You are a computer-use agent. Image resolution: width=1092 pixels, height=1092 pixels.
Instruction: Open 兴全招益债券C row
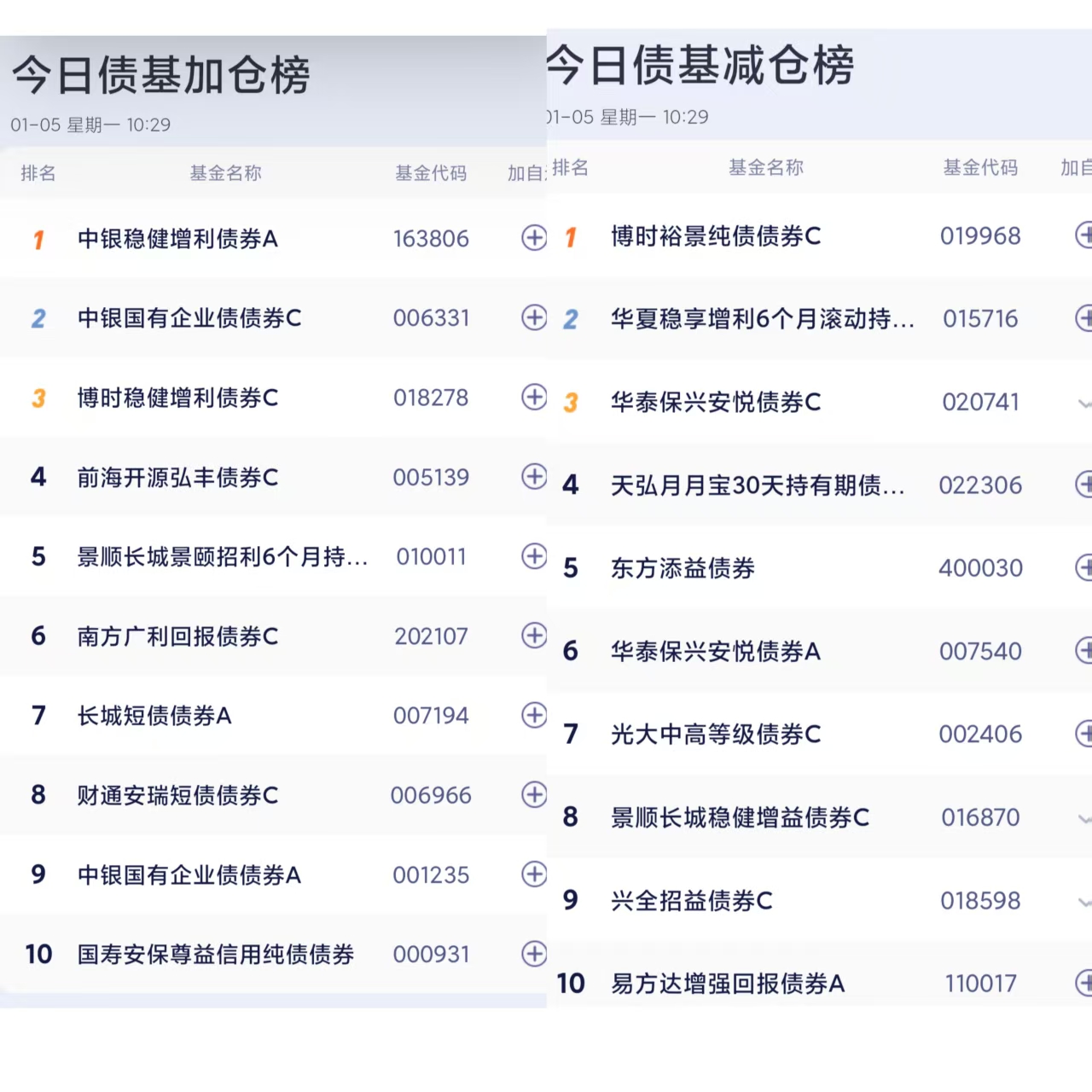coord(819,901)
